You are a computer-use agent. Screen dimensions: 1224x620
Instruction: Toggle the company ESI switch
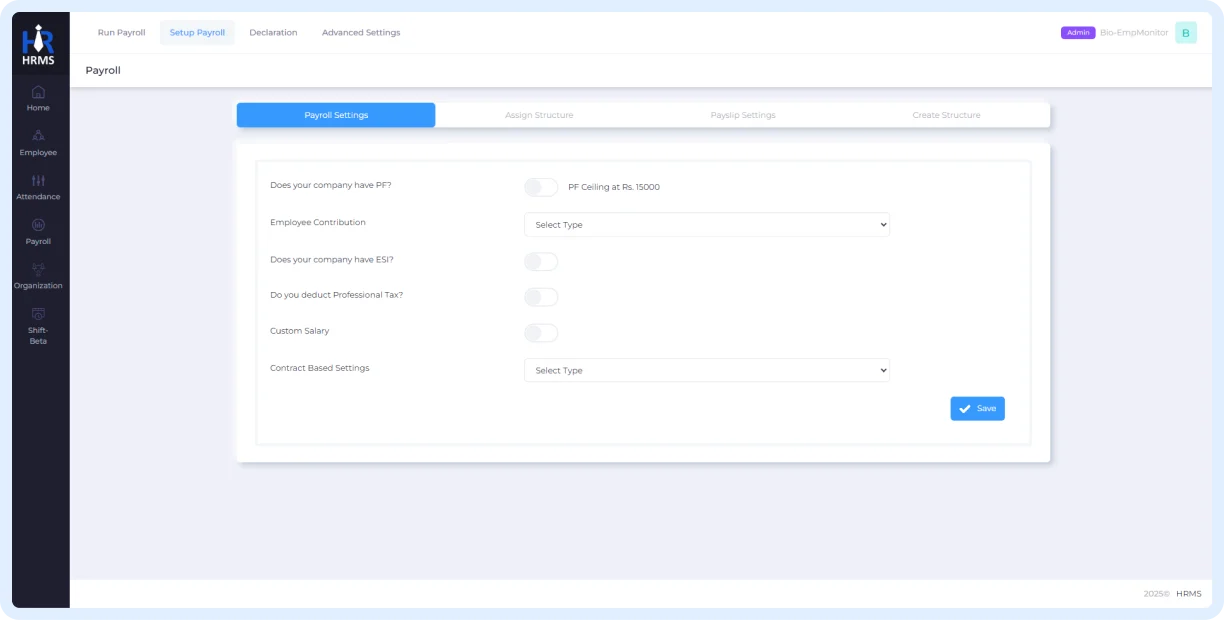pyautogui.click(x=541, y=261)
